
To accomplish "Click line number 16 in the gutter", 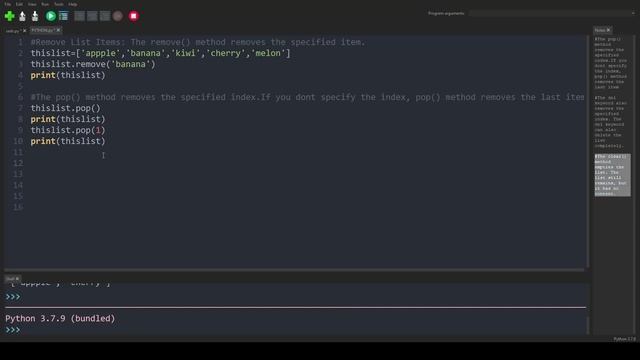I will (x=18, y=207).
